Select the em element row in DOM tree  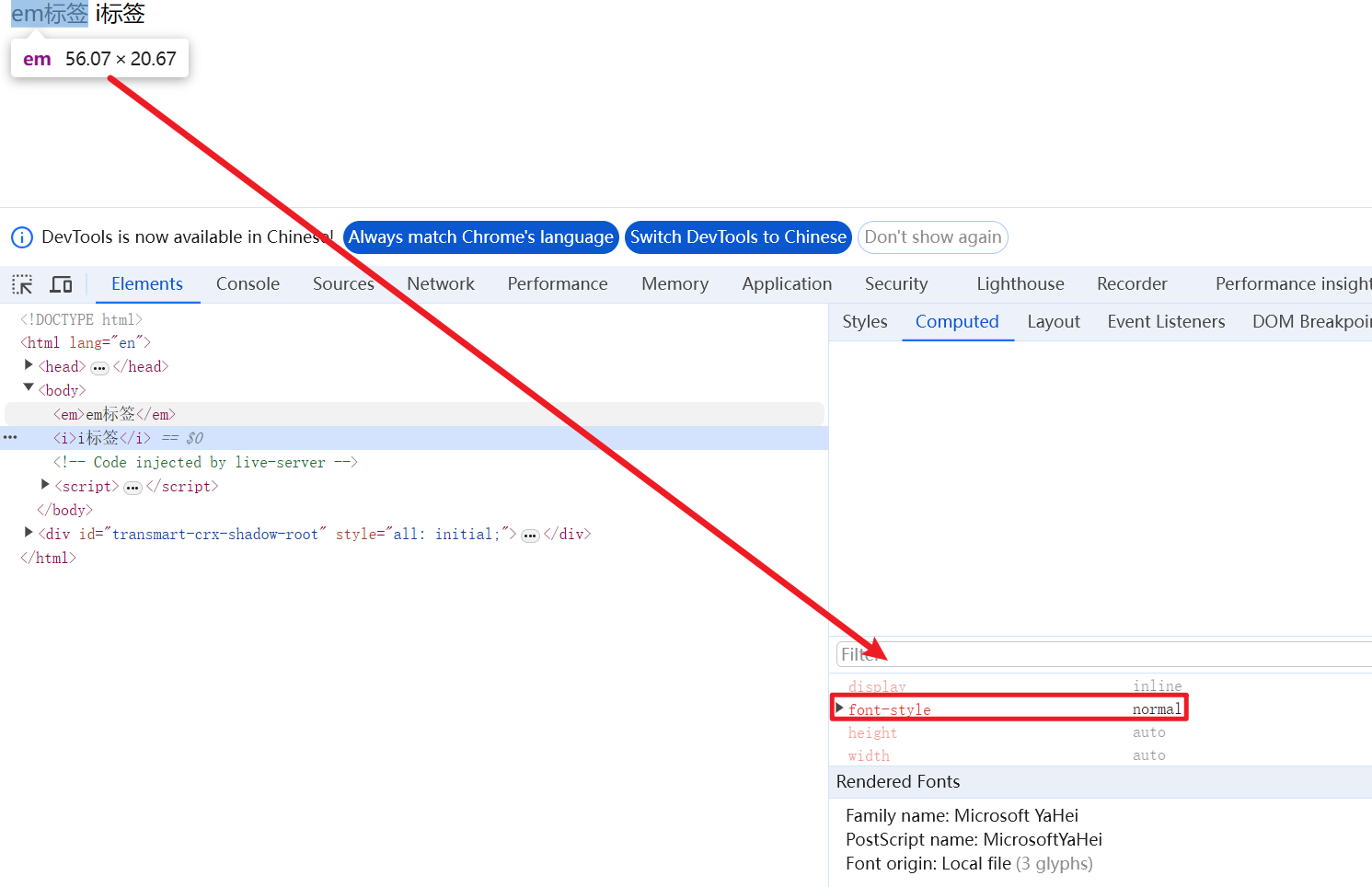(x=414, y=414)
